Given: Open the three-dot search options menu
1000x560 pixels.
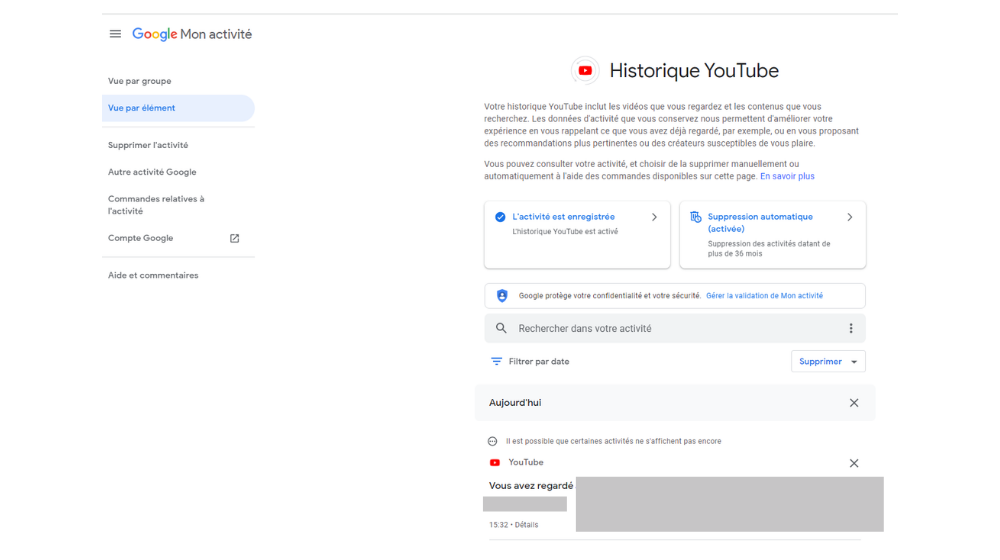Looking at the screenshot, I should pos(851,328).
